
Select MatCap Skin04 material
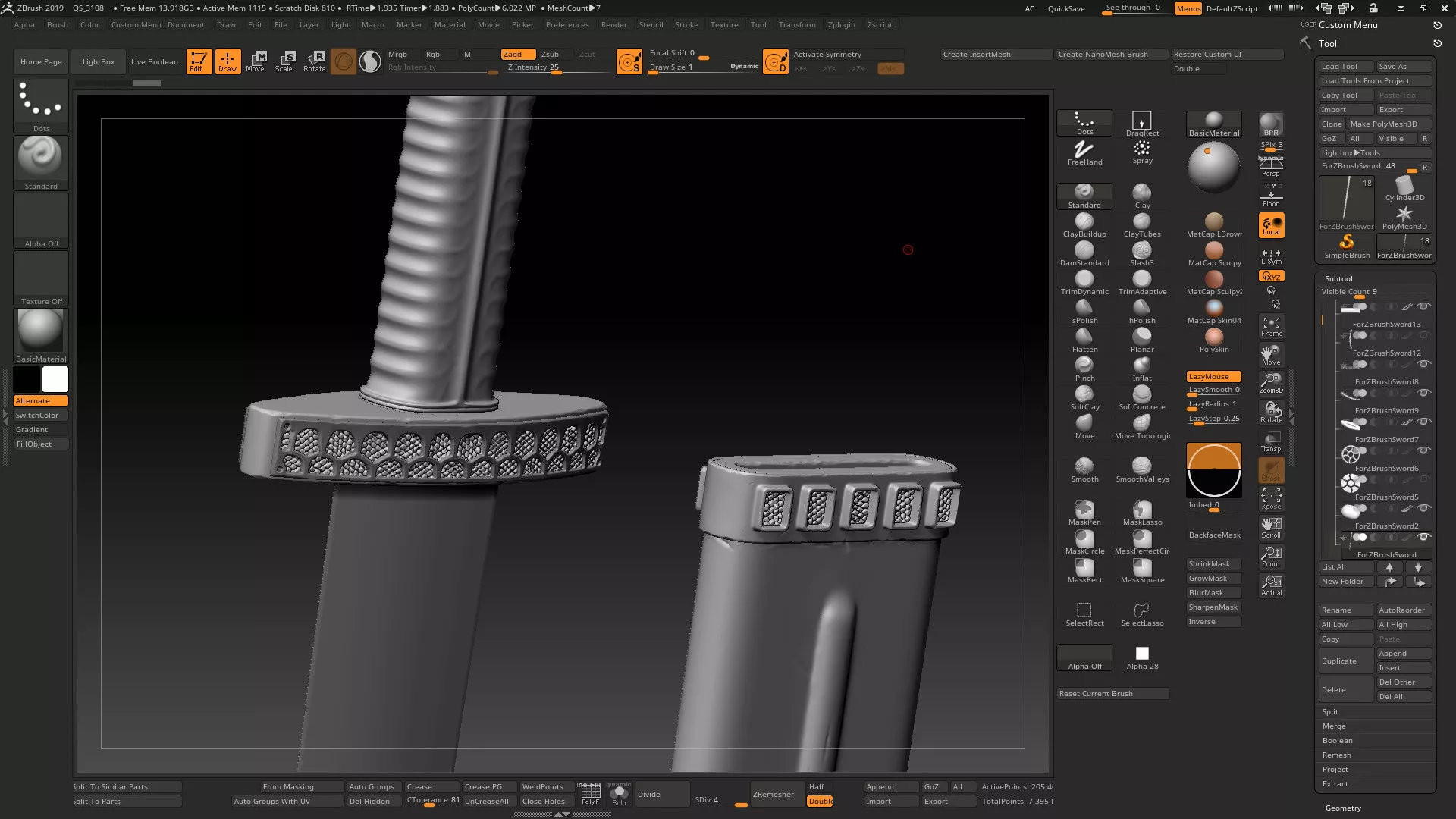pyautogui.click(x=1214, y=308)
